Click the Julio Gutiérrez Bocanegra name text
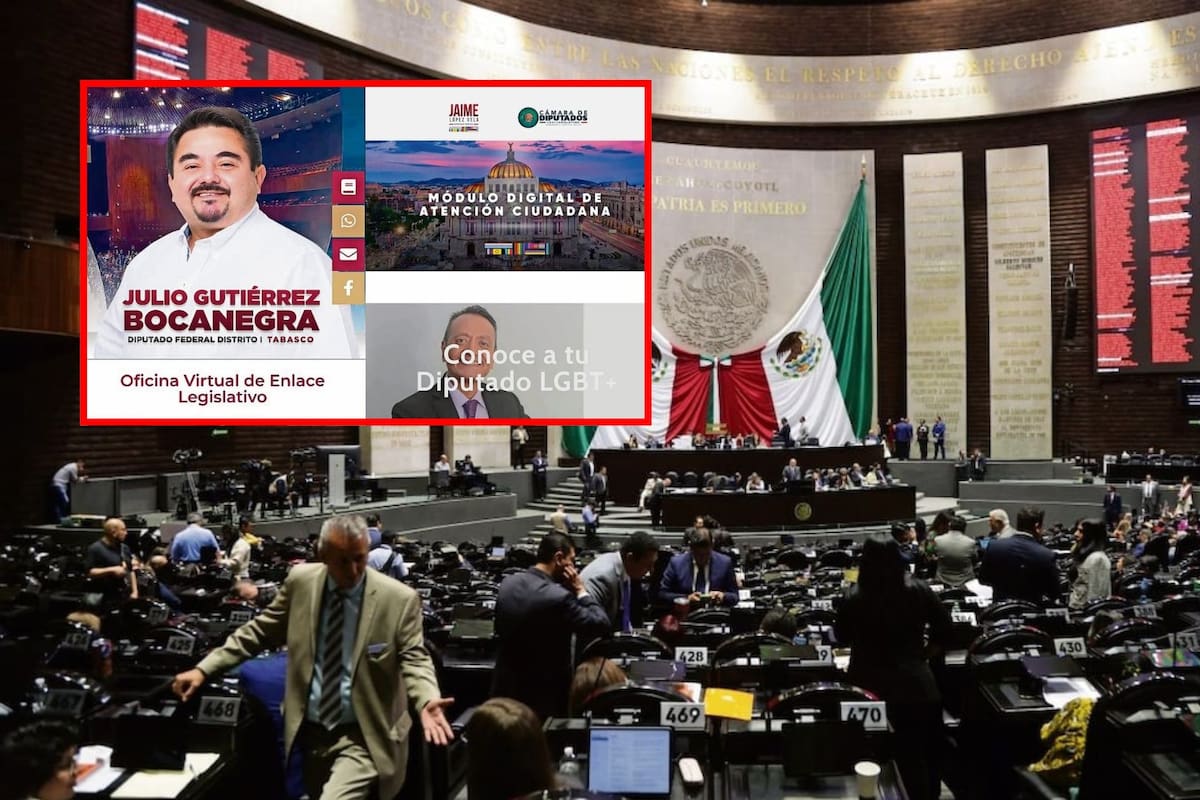The height and width of the screenshot is (800, 1200). point(220,309)
